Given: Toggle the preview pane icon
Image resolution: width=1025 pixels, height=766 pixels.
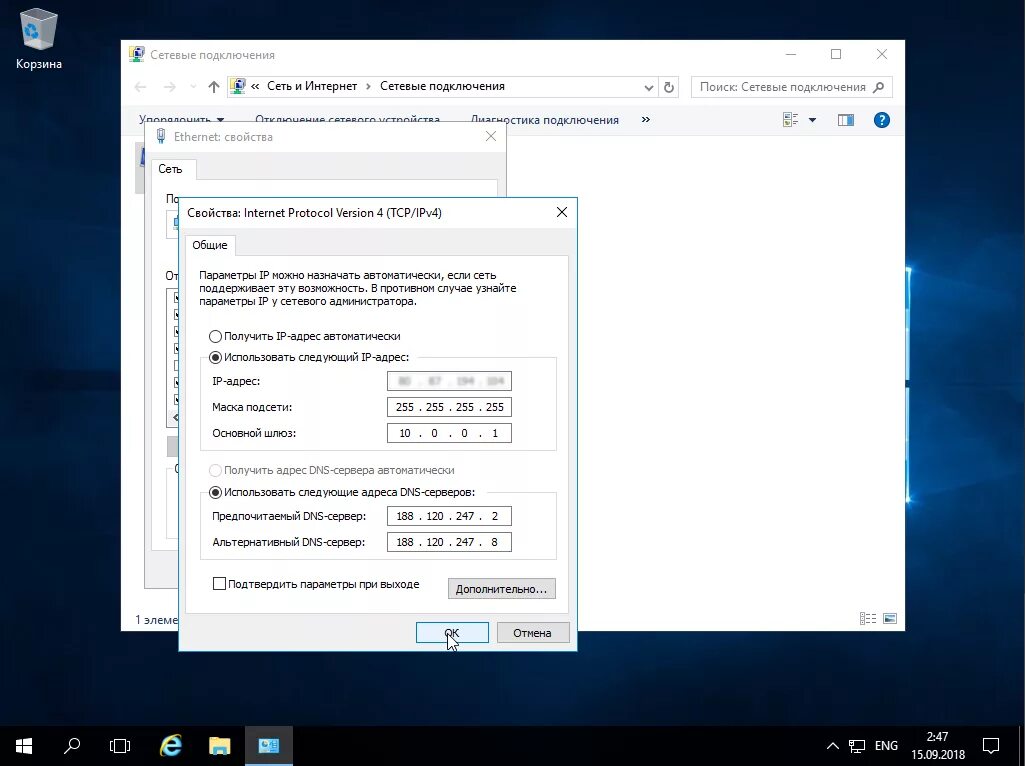Looking at the screenshot, I should tap(846, 120).
